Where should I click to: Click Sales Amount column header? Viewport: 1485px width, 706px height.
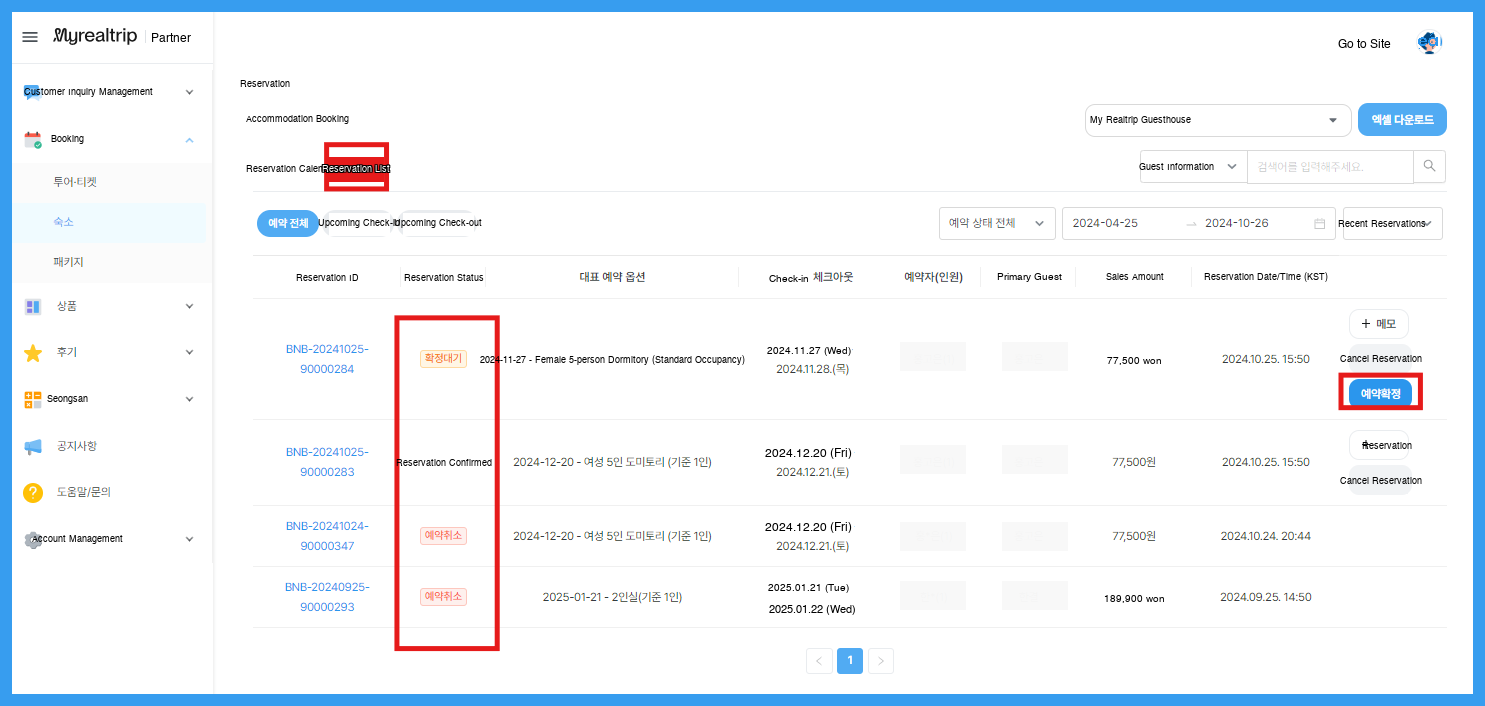tap(1134, 277)
